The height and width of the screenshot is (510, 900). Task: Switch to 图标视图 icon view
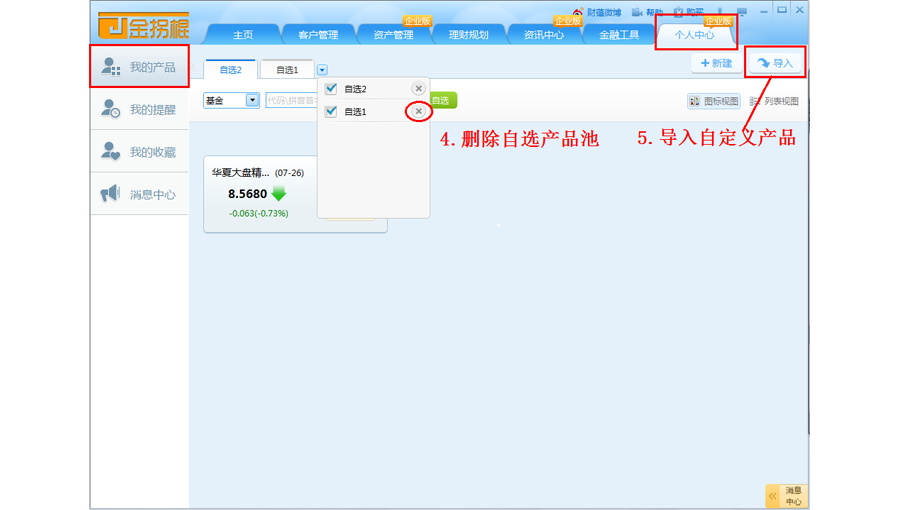[x=713, y=101]
